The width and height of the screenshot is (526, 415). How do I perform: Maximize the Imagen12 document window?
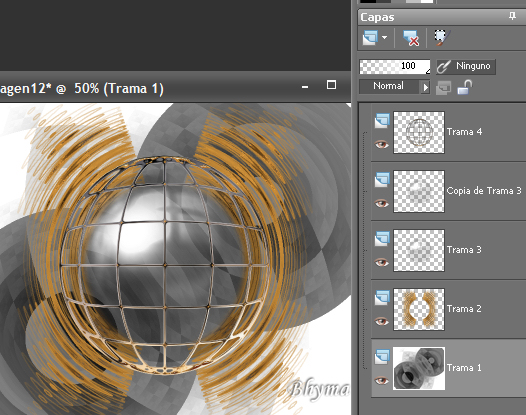click(x=331, y=85)
